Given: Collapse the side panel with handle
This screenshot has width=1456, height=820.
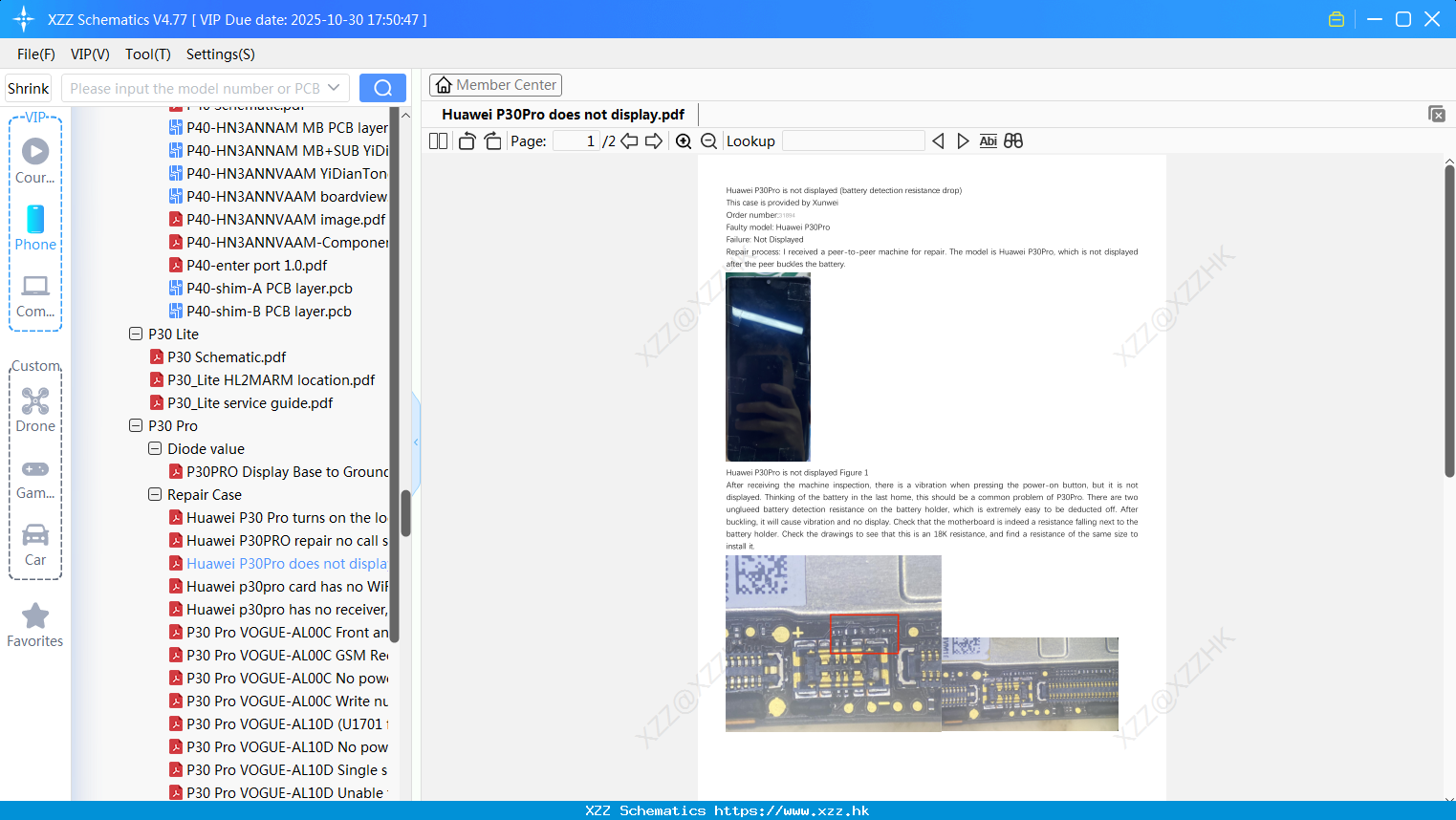Looking at the screenshot, I should coord(416,442).
